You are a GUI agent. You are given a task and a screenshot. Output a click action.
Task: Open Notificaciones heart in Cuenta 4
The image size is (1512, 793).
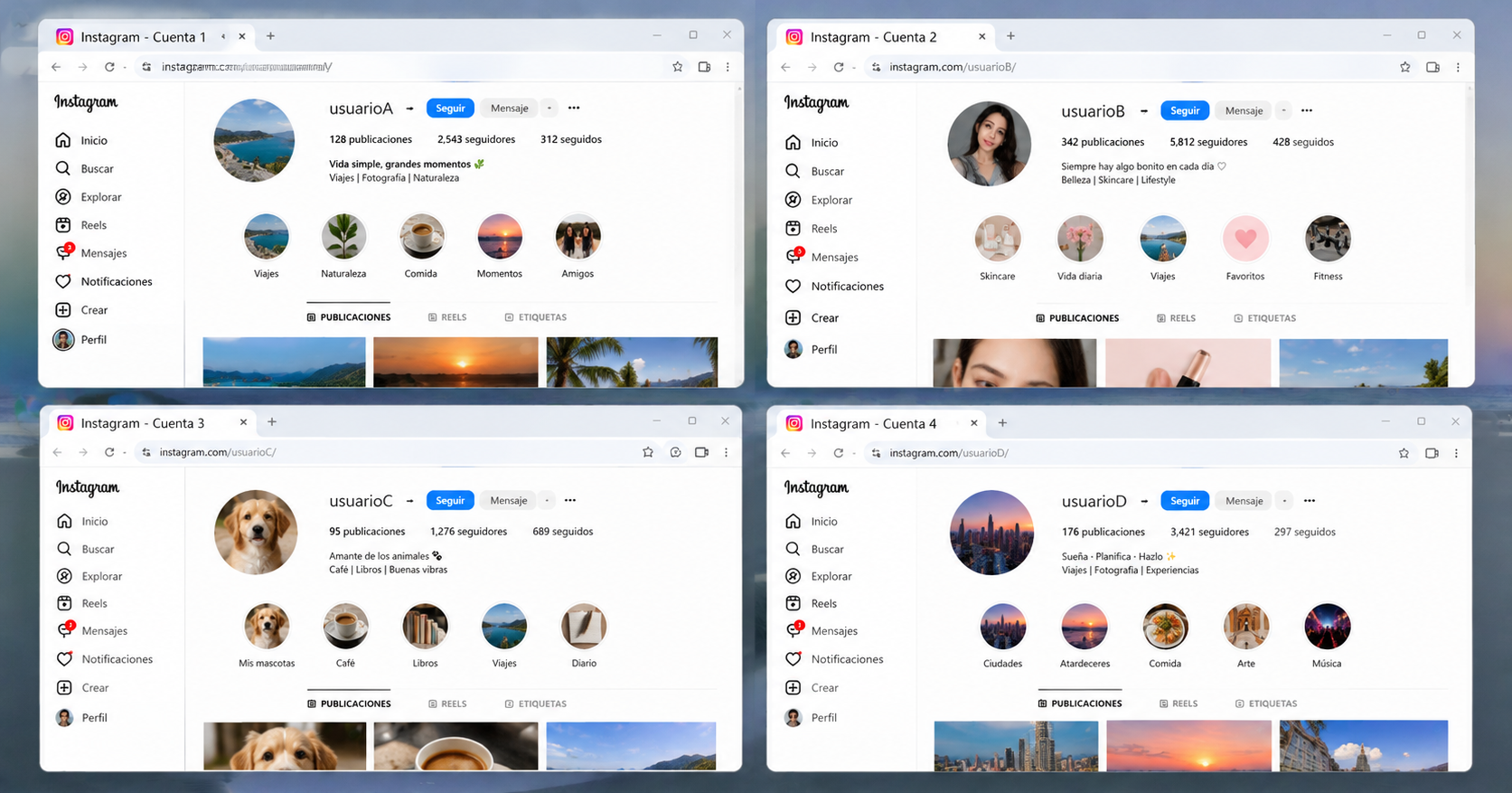coord(793,659)
